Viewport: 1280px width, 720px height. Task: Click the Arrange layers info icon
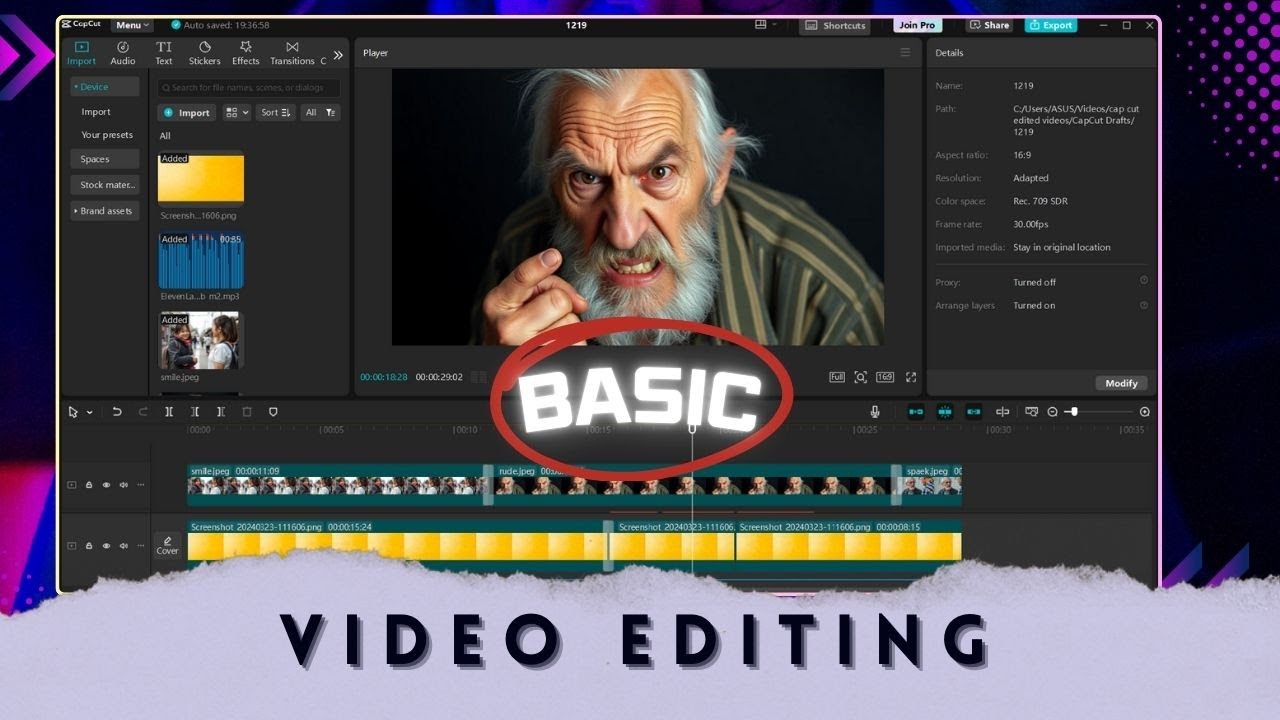click(x=1144, y=305)
